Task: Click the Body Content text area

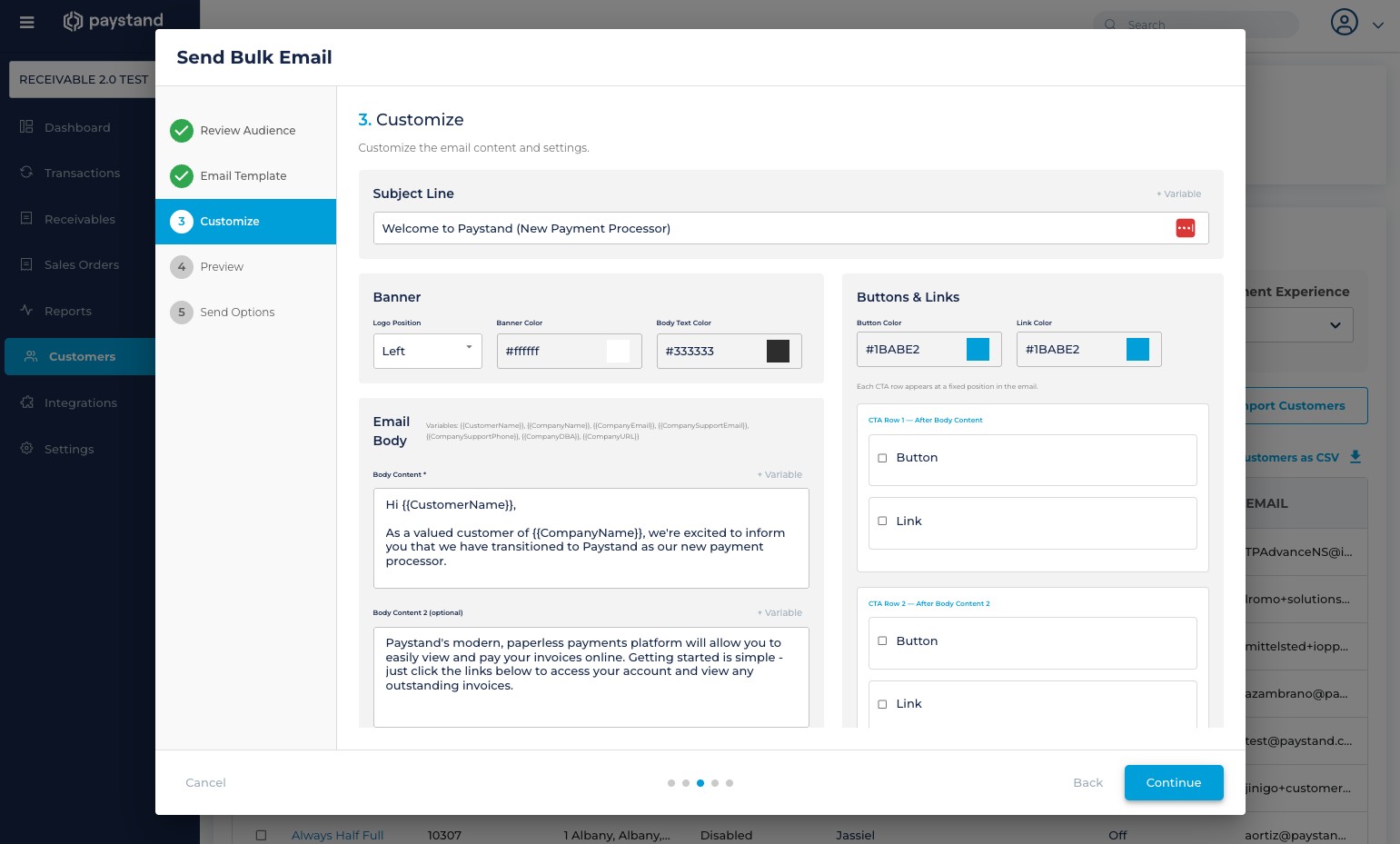Action: point(591,538)
